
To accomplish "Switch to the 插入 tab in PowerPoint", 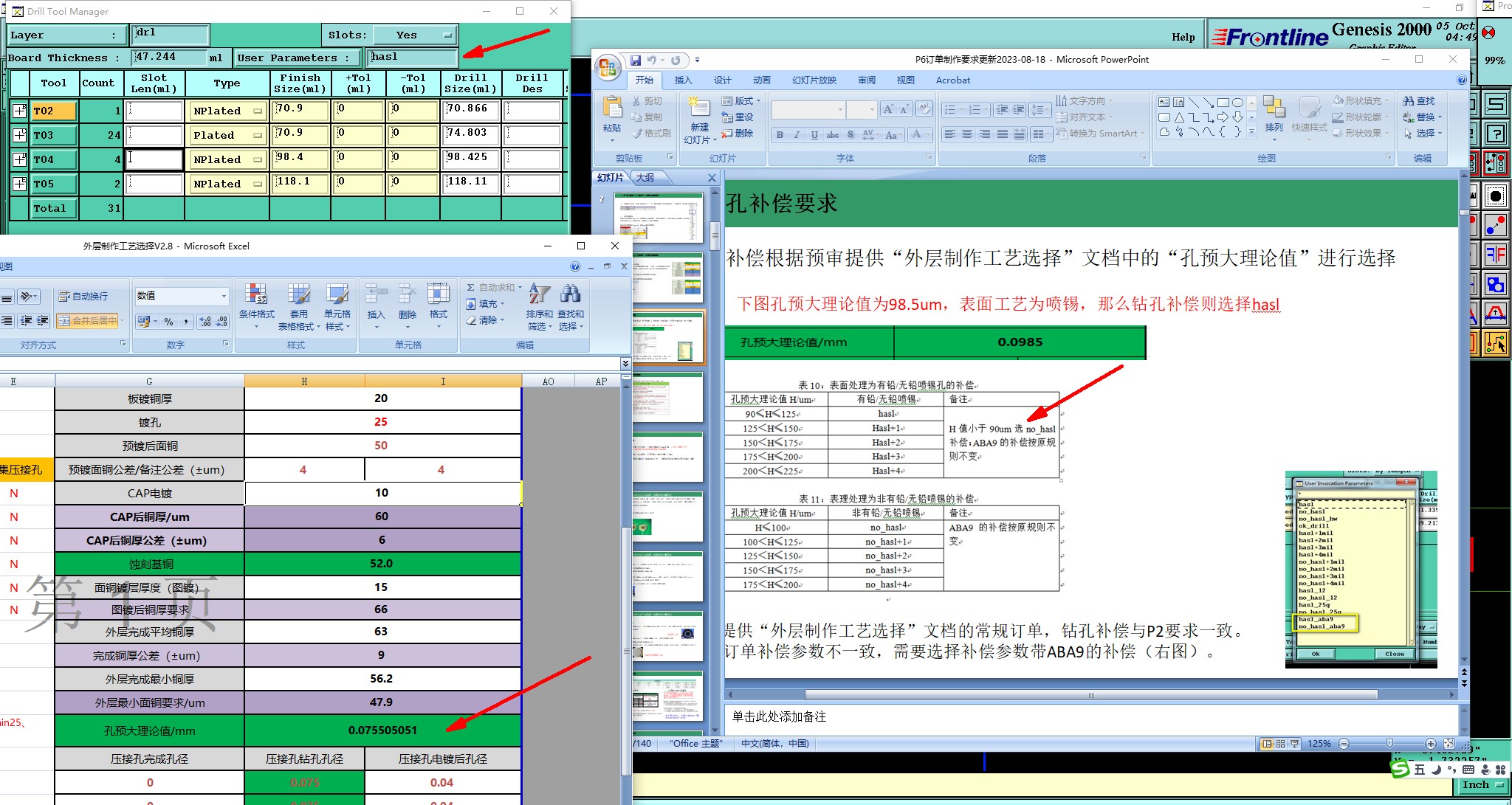I will [683, 80].
